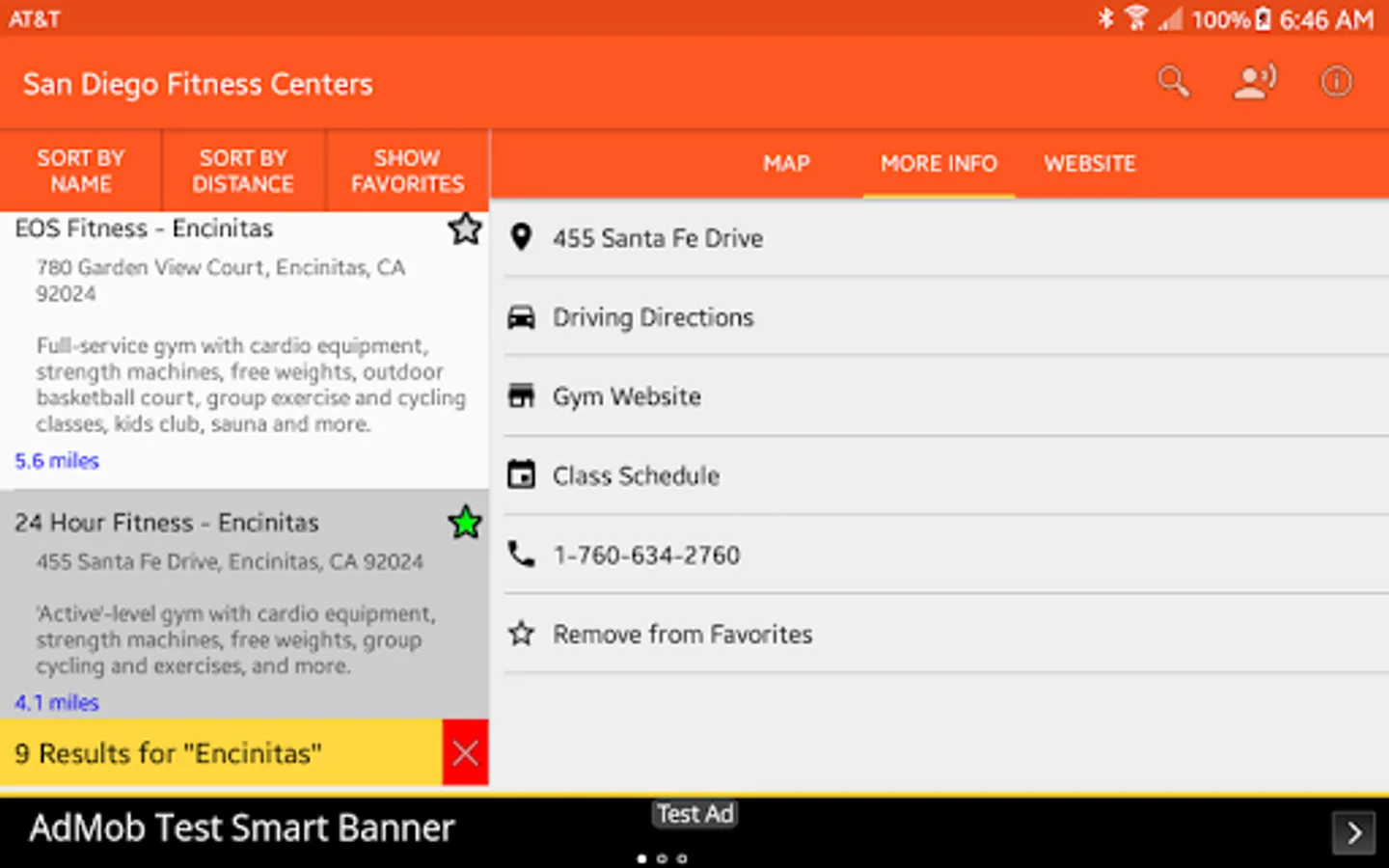Screen dimensions: 1389x868
Task: Sort the gym list by name
Action: click(x=81, y=171)
